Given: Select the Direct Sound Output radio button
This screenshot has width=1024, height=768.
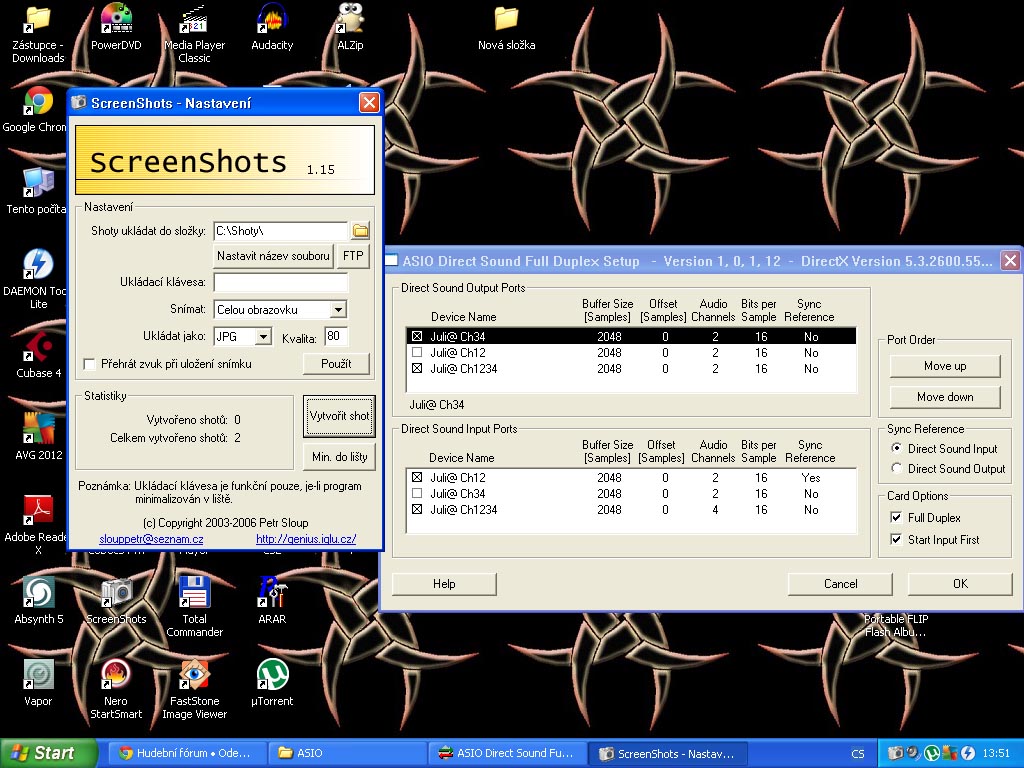Looking at the screenshot, I should pyautogui.click(x=897, y=468).
